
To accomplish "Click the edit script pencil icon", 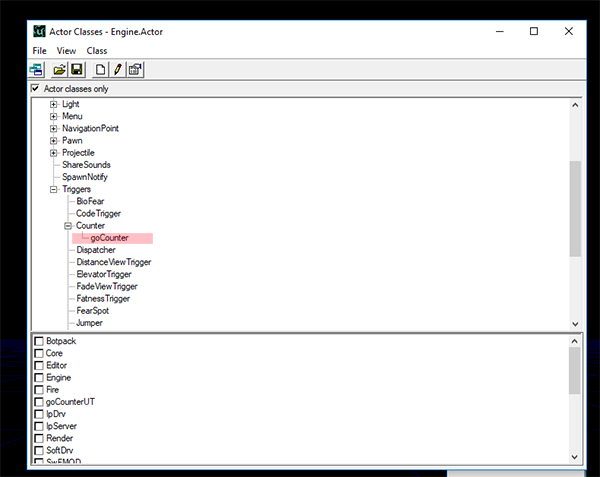I will tap(118, 70).
